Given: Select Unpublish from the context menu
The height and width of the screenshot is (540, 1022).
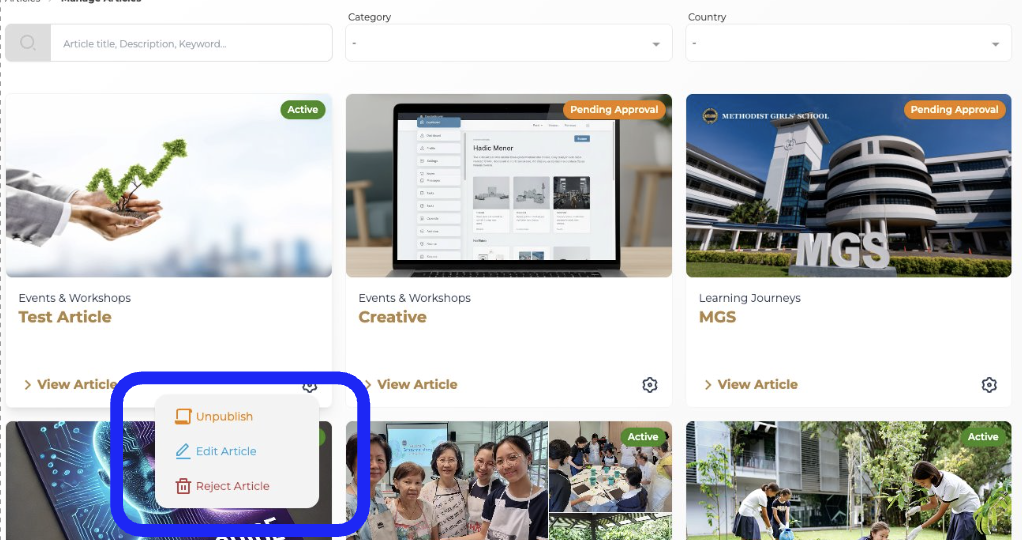Looking at the screenshot, I should click(x=224, y=417).
